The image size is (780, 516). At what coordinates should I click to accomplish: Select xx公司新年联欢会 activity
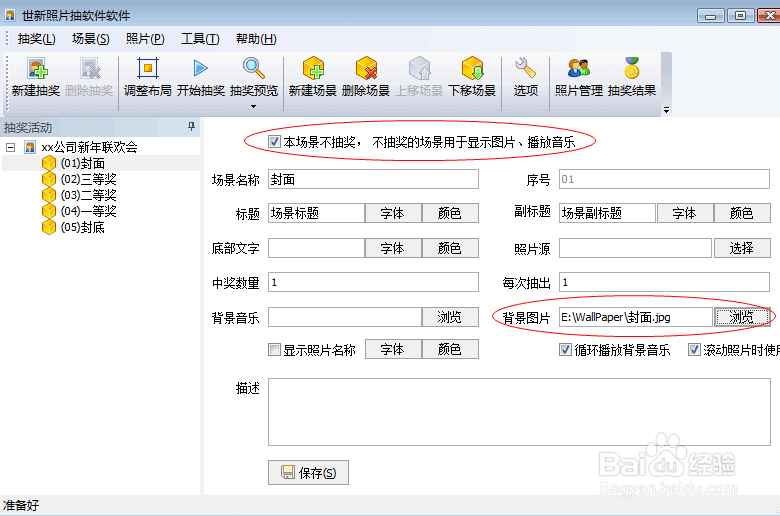(x=89, y=147)
